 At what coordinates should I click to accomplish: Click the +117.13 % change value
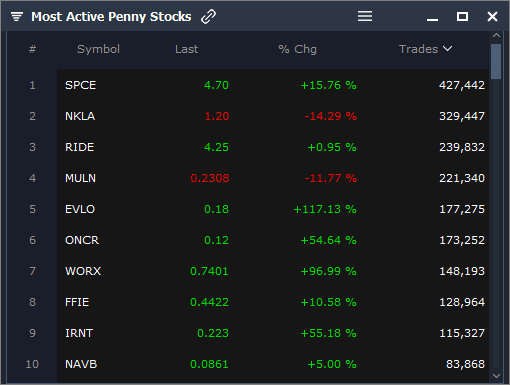[325, 209]
